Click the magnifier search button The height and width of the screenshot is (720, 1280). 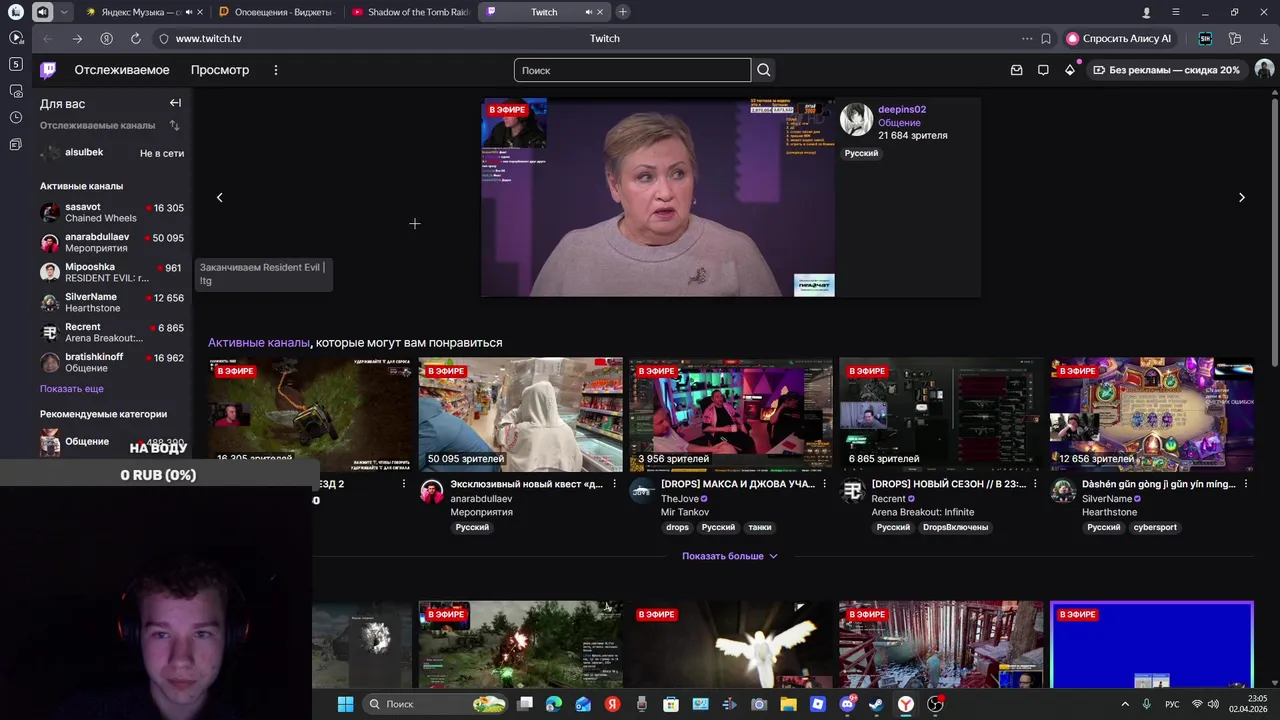pos(764,70)
